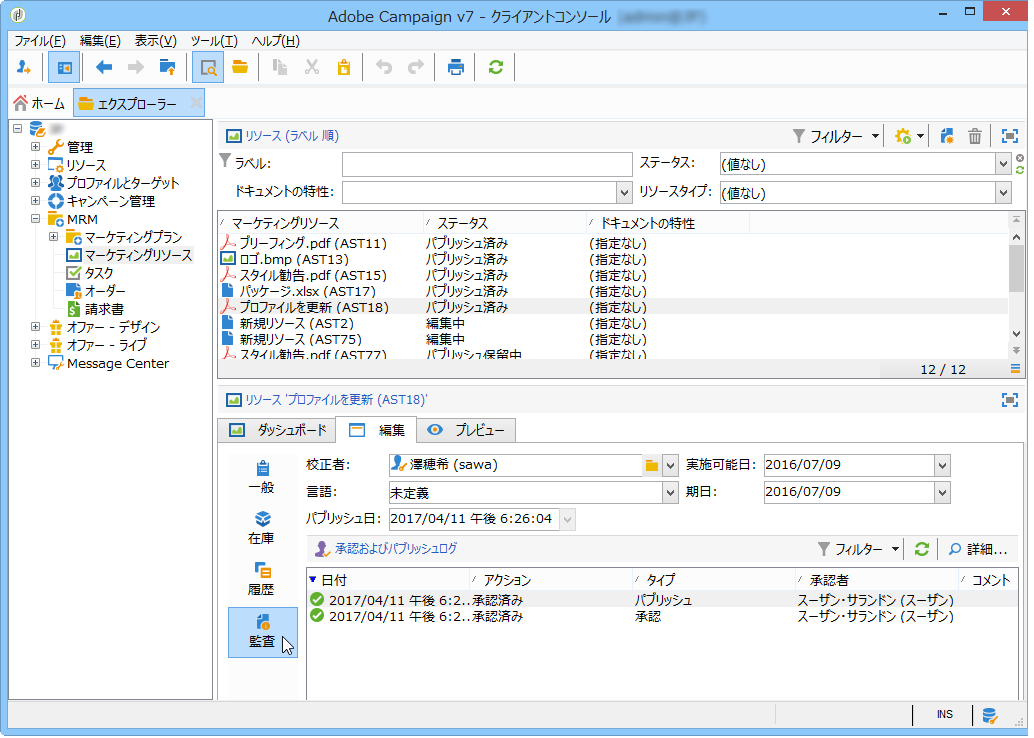1034x738 pixels.
Task: Toggle the navigation tree panel icon
Action: coord(64,67)
